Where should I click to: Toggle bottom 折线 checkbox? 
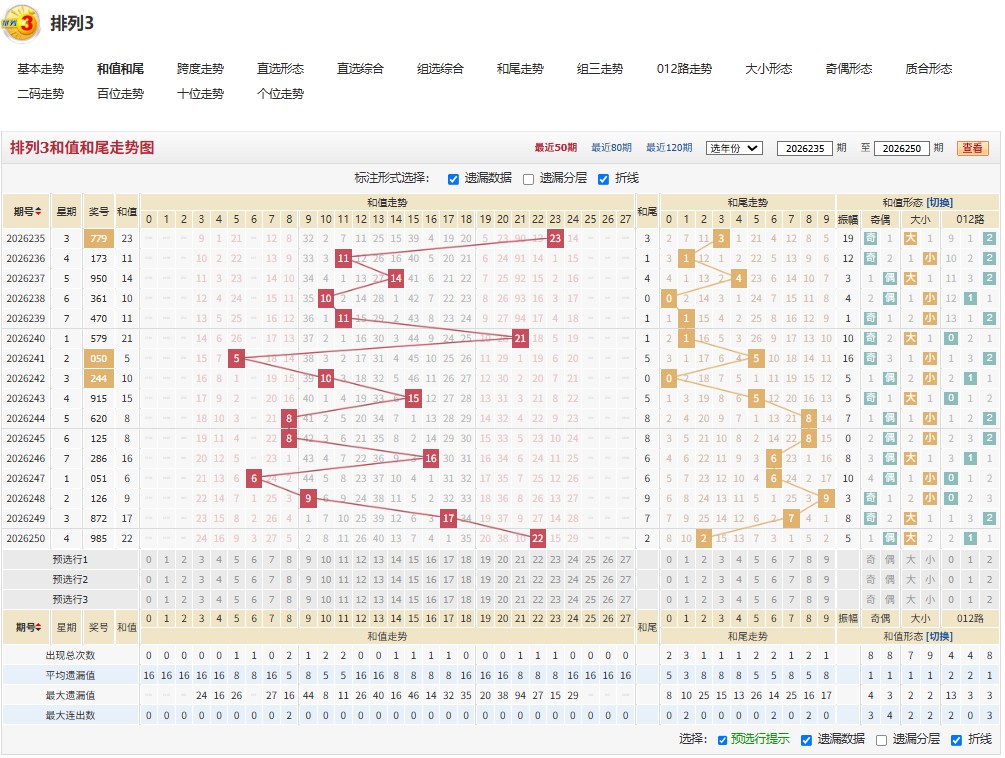pyautogui.click(x=956, y=740)
